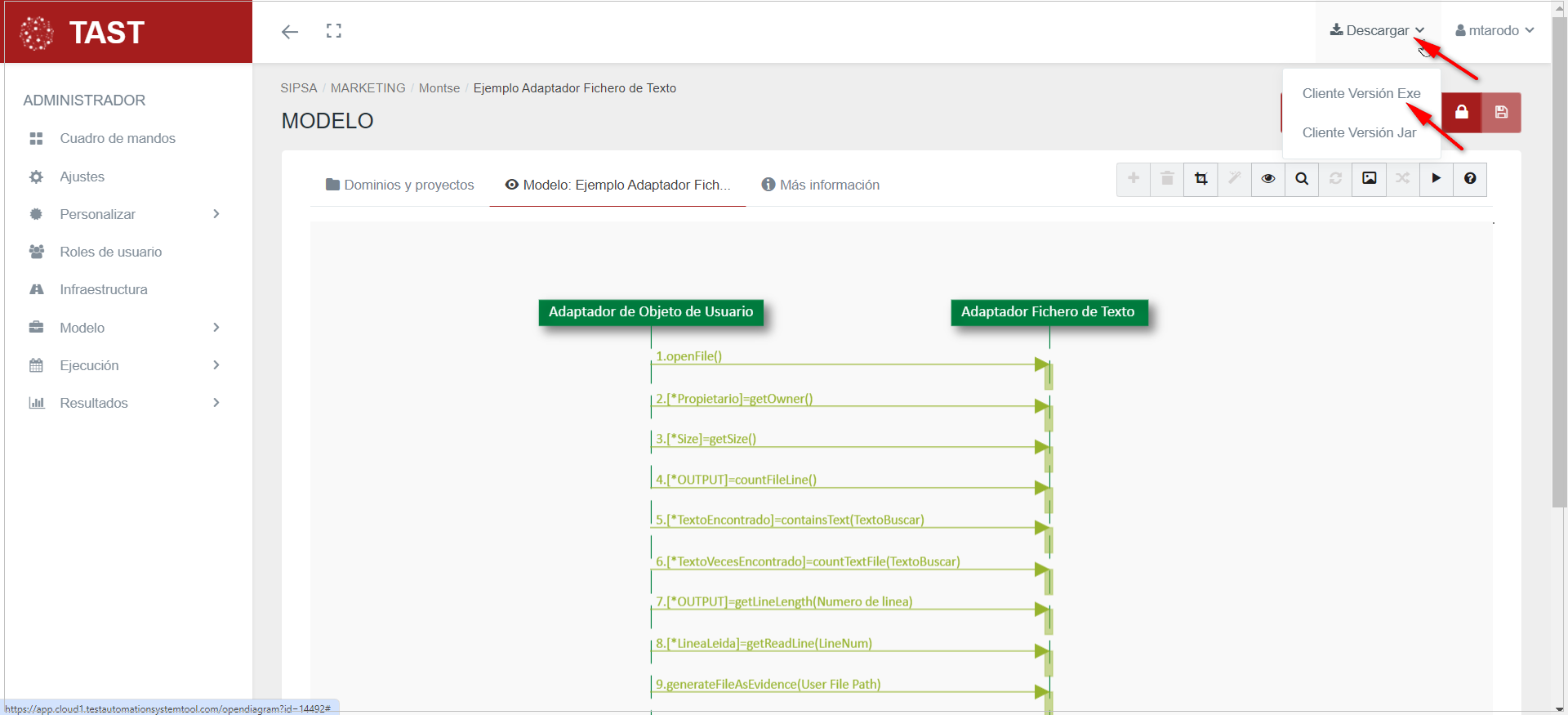The width and height of the screenshot is (1568, 715).
Task: Open the help question mark icon
Action: click(x=1470, y=179)
